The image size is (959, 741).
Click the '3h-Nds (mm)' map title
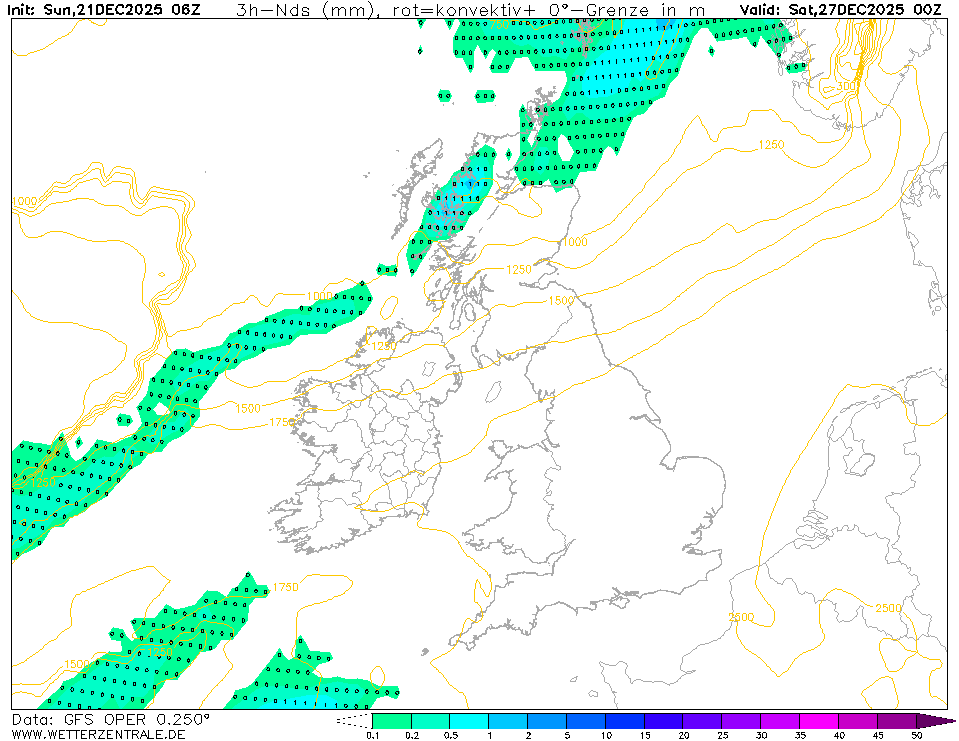[x=307, y=11]
